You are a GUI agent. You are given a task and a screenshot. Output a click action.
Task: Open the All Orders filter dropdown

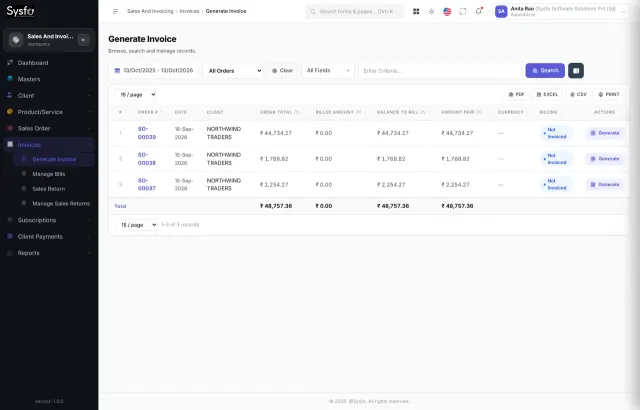pyautogui.click(x=233, y=71)
